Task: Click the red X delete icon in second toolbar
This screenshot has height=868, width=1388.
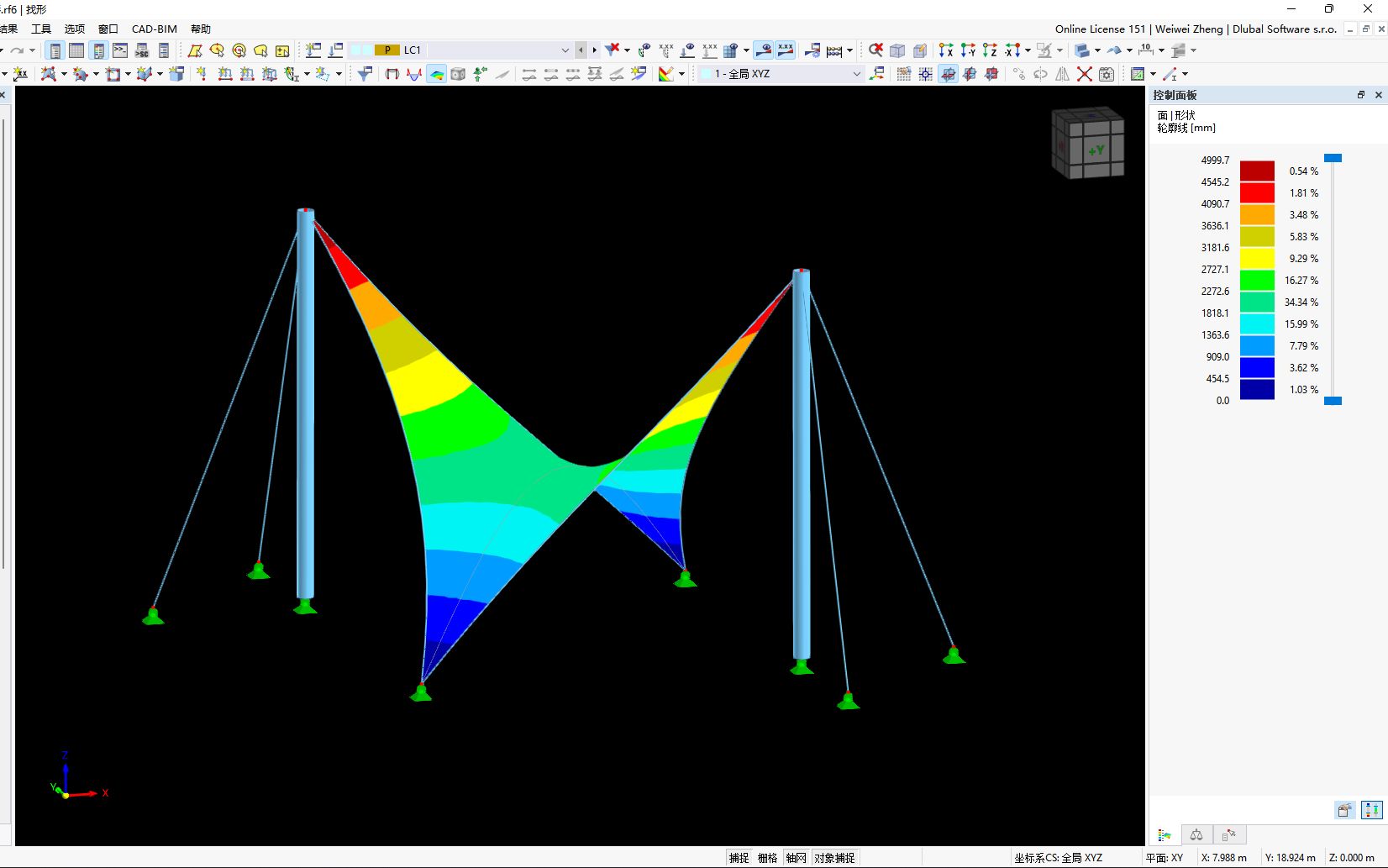Action: (1085, 74)
